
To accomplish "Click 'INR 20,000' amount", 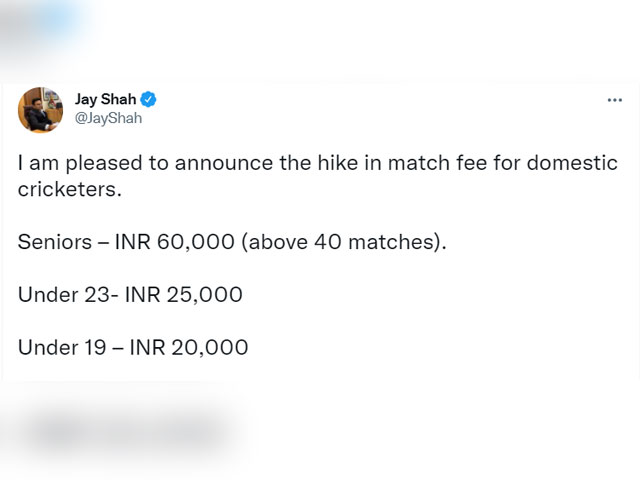I will (189, 347).
